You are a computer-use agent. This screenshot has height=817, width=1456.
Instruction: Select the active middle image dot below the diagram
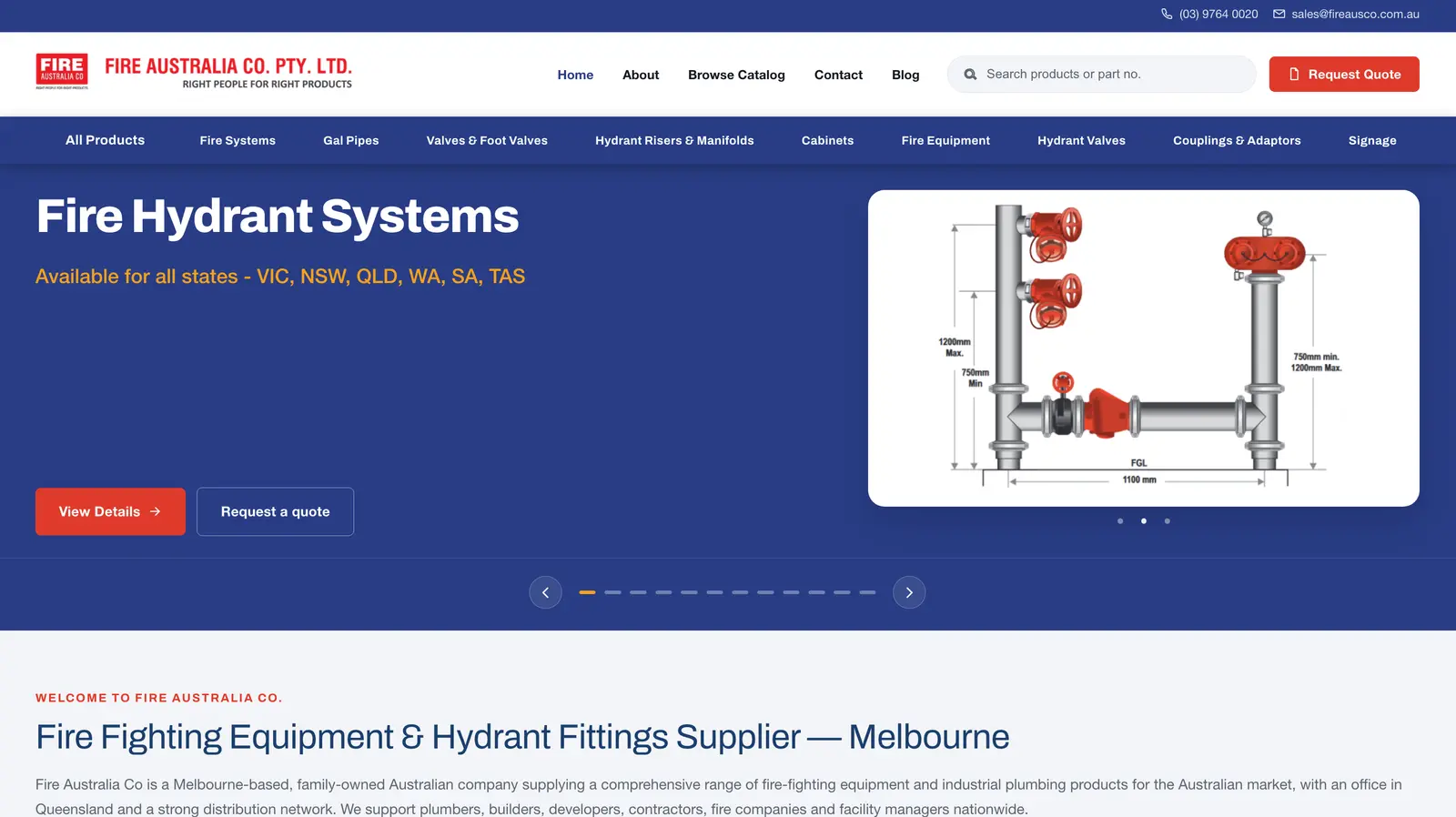(1144, 521)
